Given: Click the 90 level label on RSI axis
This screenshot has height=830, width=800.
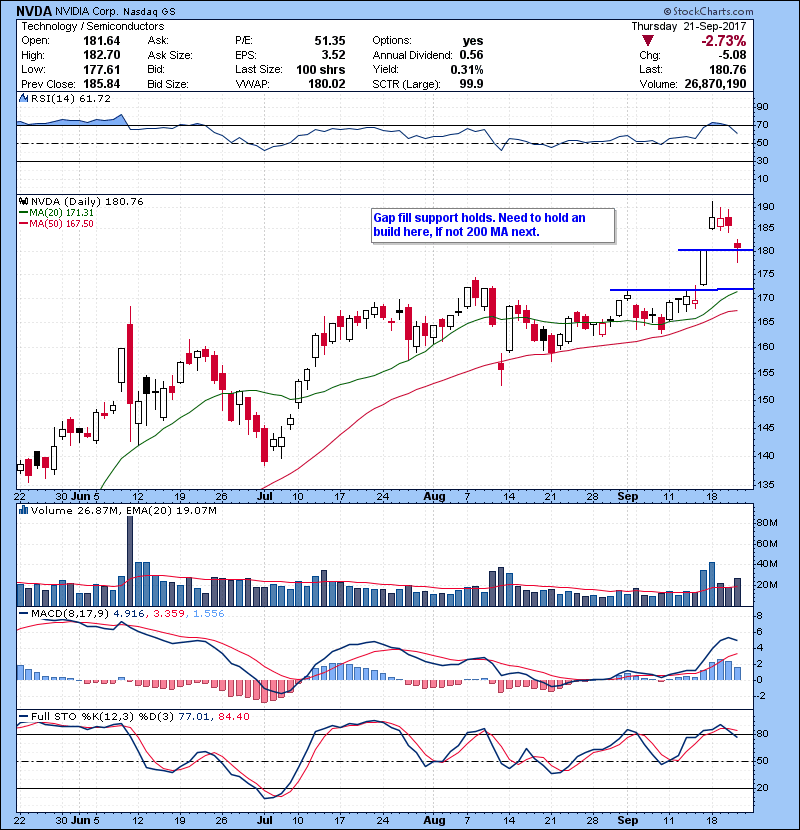Looking at the screenshot, I should coord(762,106).
